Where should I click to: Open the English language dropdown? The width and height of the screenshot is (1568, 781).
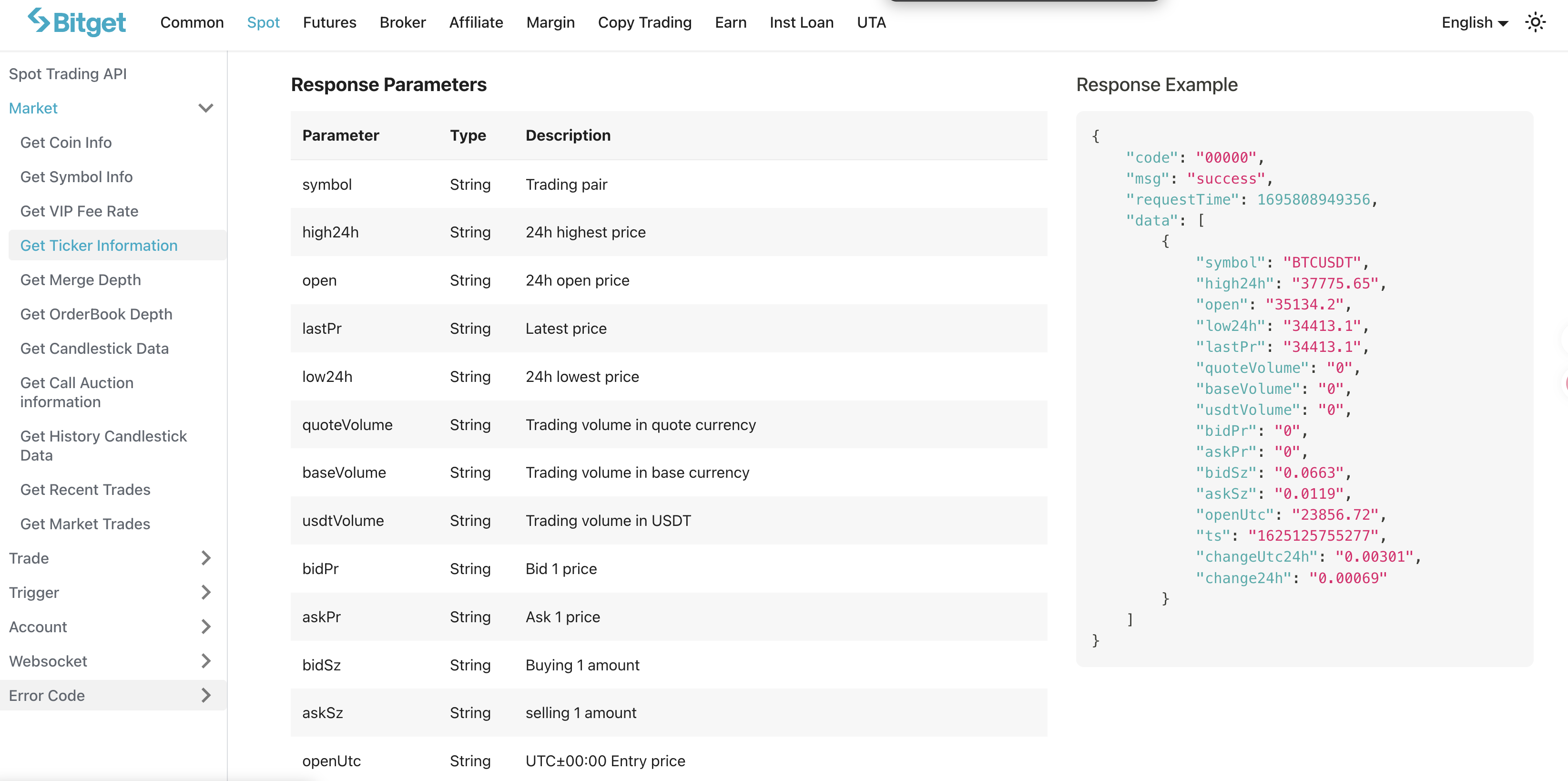pos(1474,22)
